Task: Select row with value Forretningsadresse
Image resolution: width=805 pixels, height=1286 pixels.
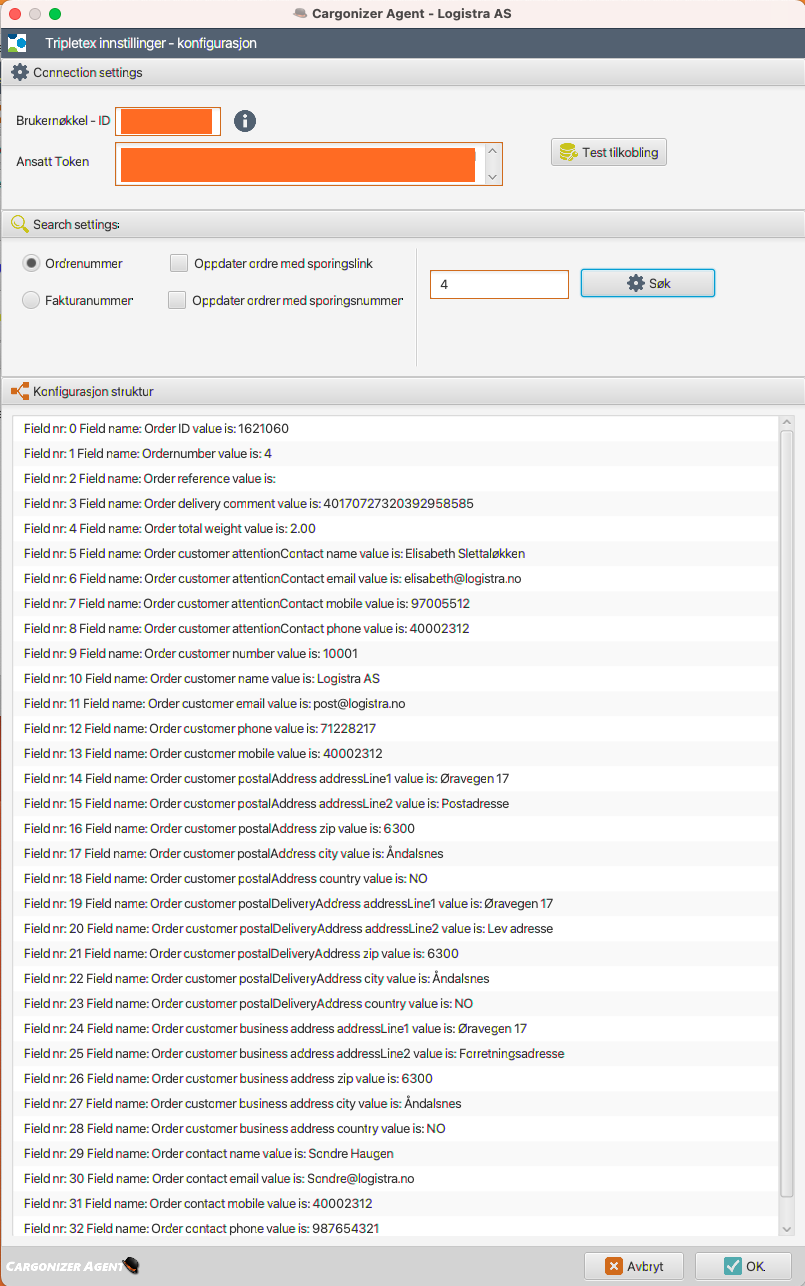Action: (396, 1053)
